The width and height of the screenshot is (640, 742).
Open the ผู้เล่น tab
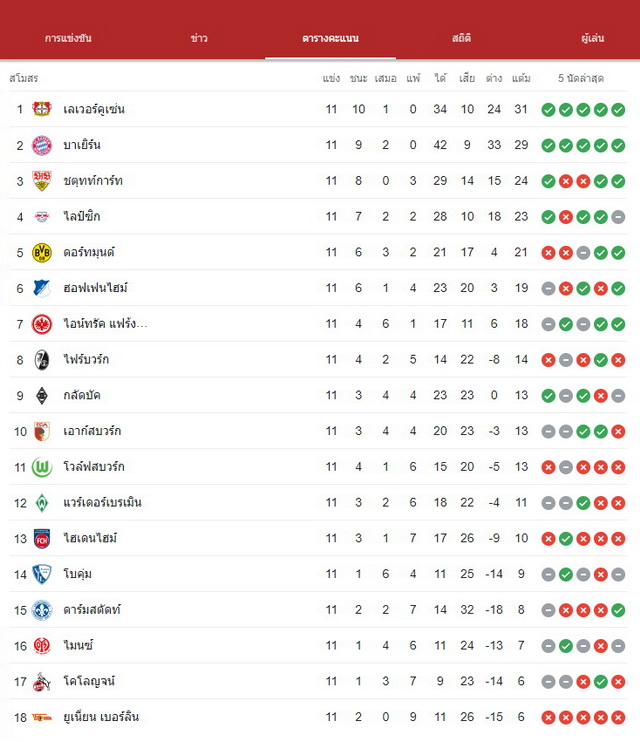(x=593, y=38)
